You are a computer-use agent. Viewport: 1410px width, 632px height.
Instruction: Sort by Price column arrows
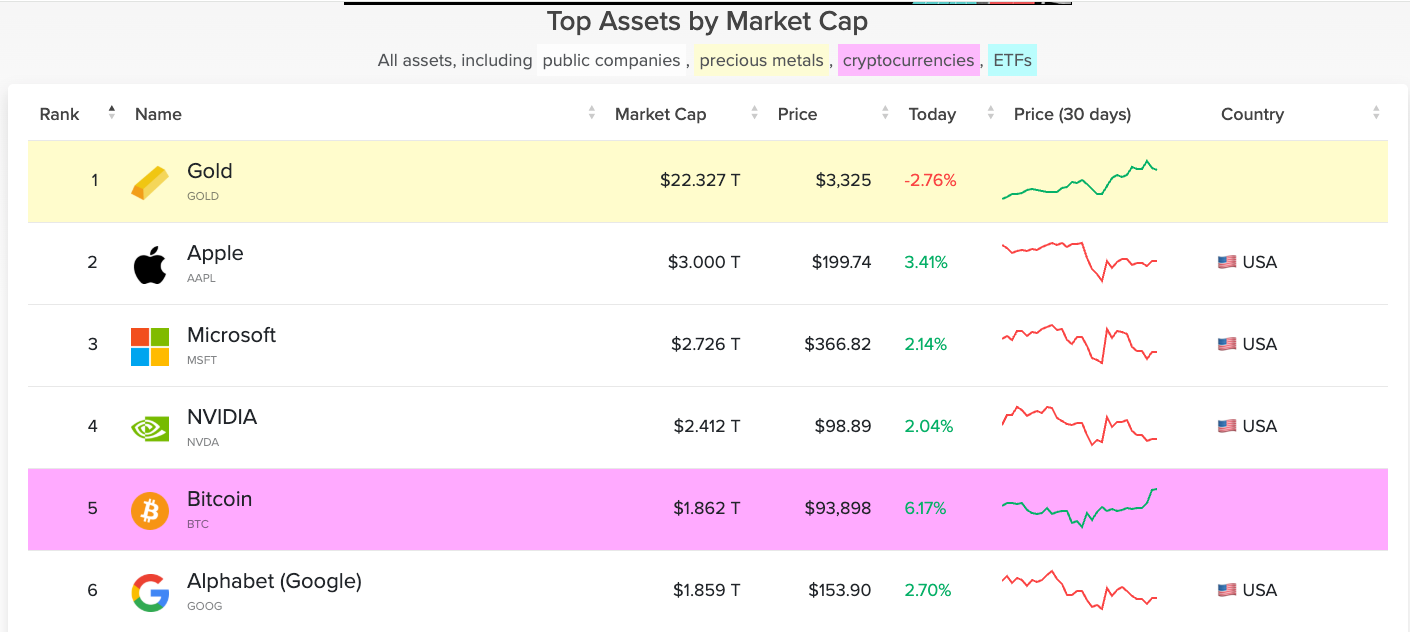pos(885,114)
